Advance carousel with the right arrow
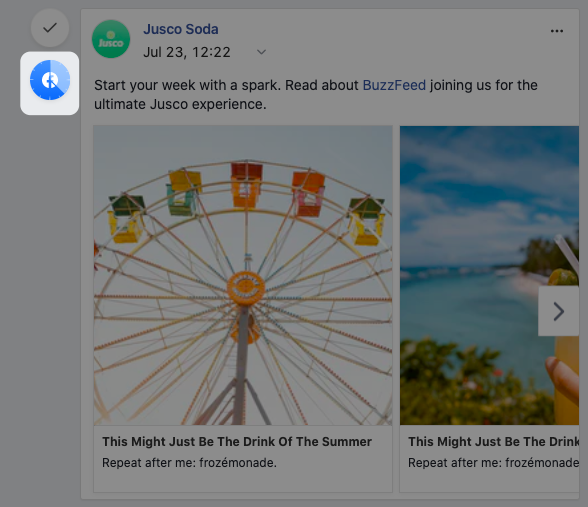Screen dimensions: 588x507 point(558,311)
